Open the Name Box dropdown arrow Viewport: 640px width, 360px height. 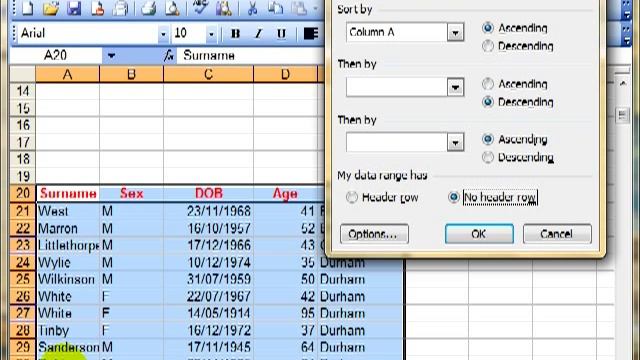coord(111,56)
